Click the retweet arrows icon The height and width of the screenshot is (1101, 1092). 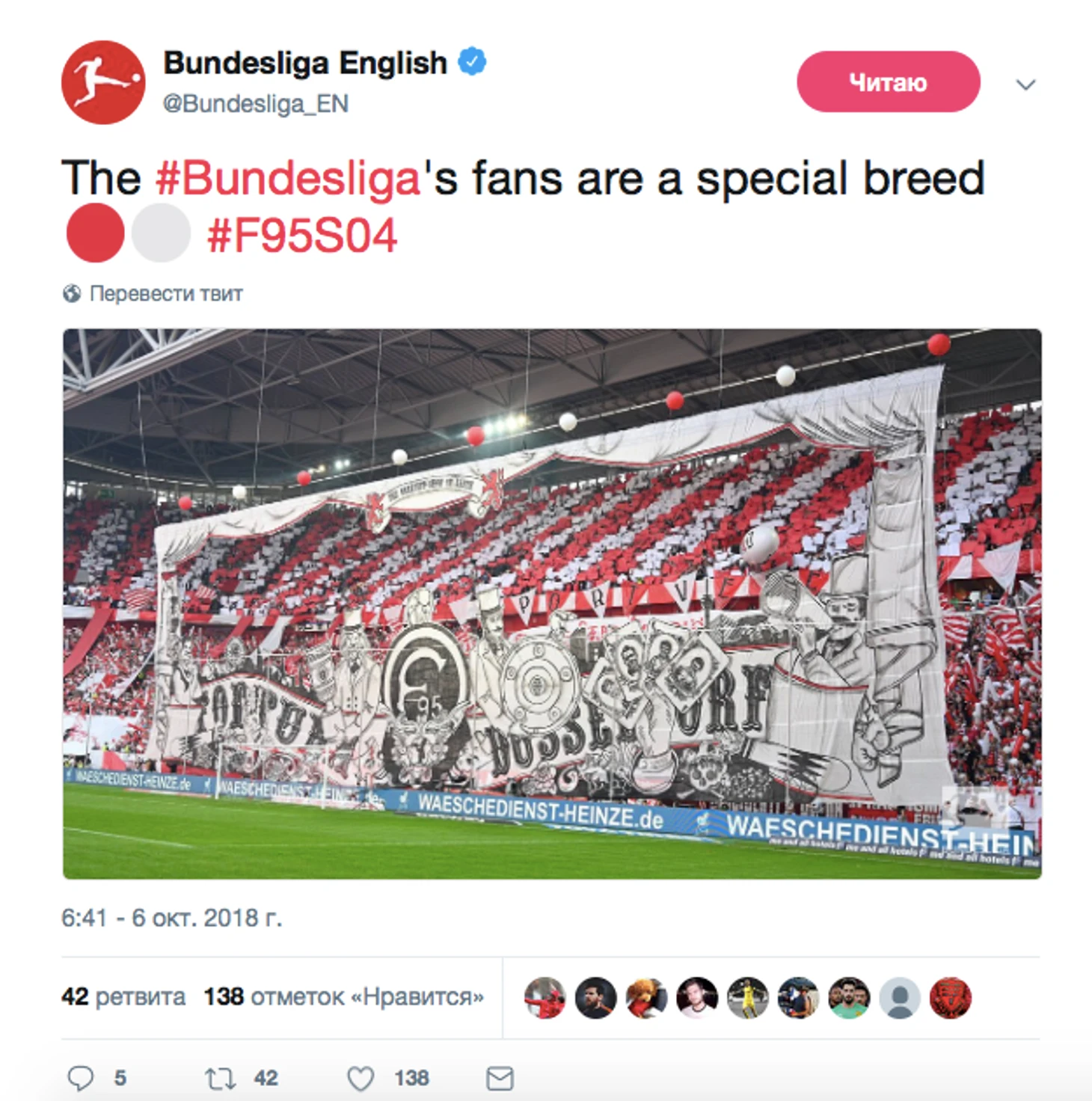[x=220, y=1078]
